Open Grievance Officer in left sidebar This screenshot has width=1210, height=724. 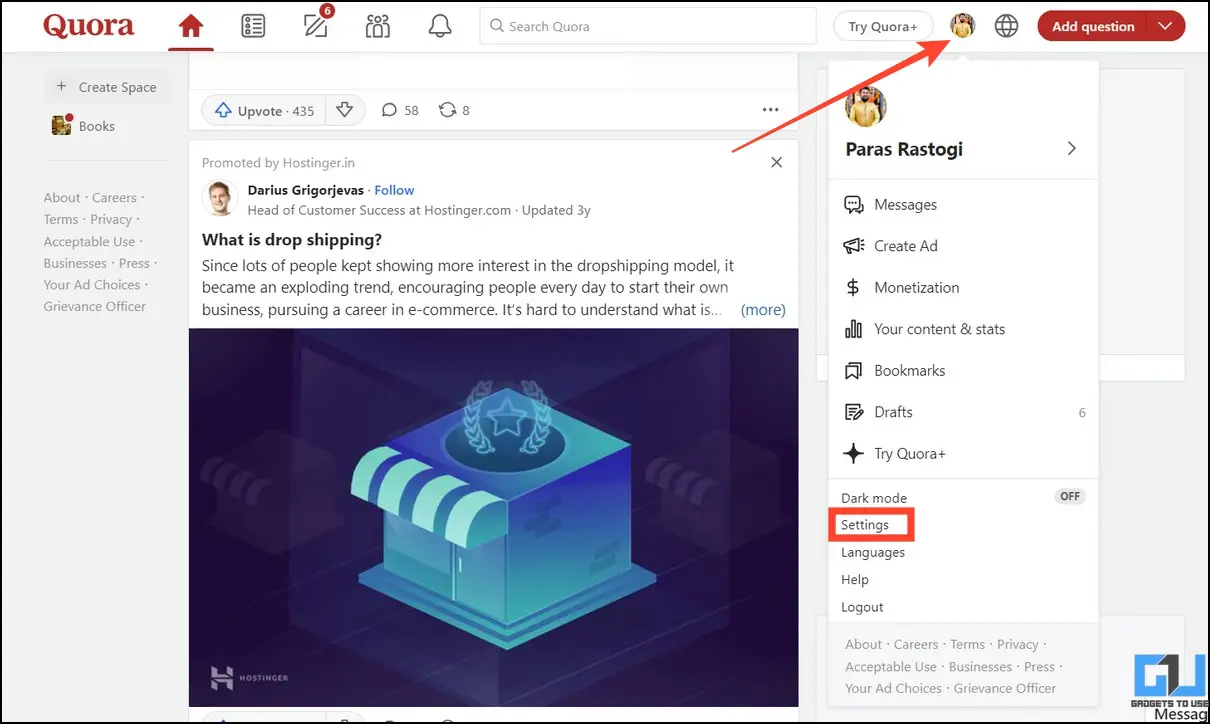tap(95, 306)
